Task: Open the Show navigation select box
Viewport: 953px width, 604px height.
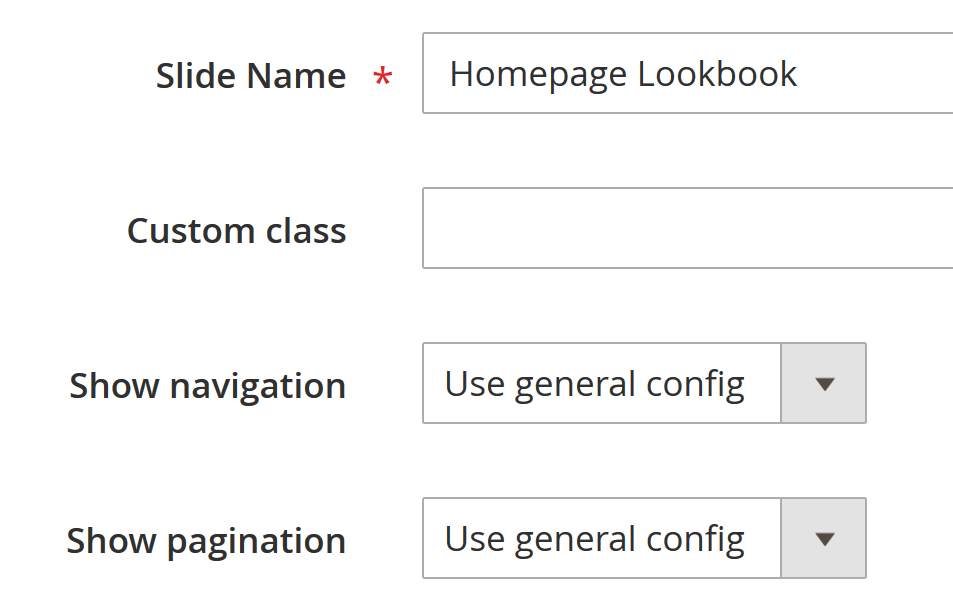Action: [643, 384]
